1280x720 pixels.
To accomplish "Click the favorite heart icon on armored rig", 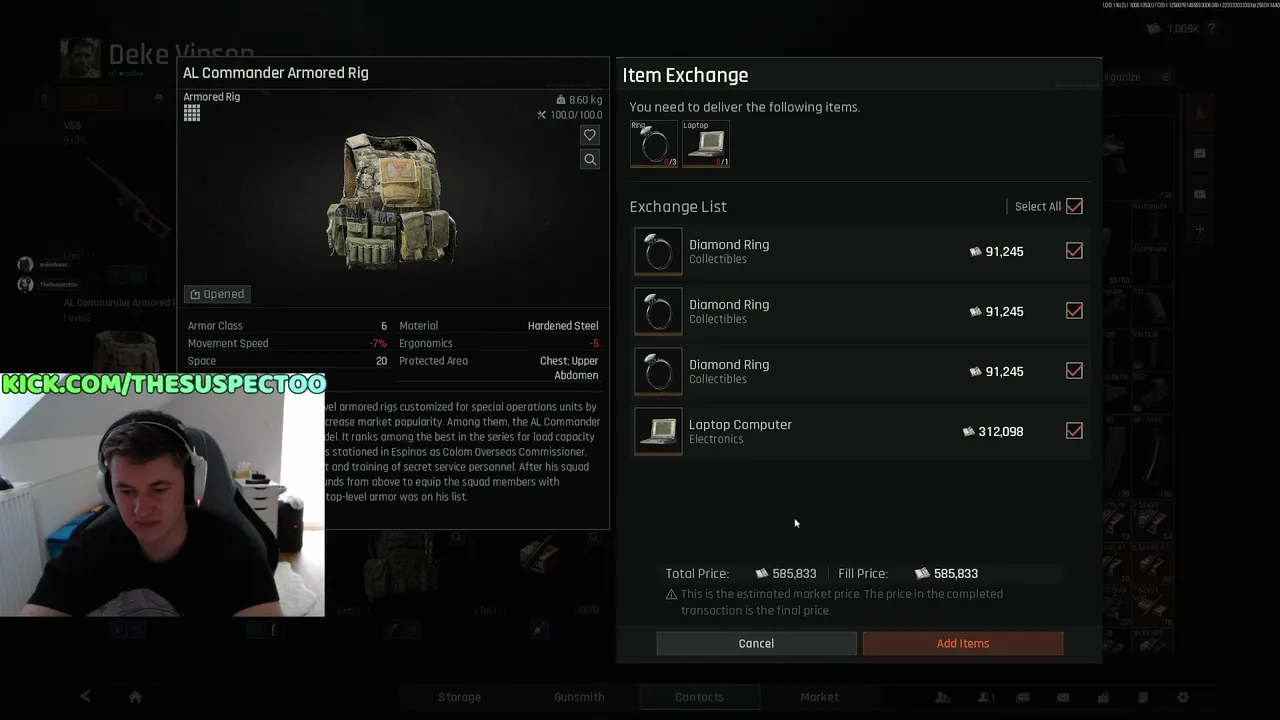I will [x=590, y=135].
